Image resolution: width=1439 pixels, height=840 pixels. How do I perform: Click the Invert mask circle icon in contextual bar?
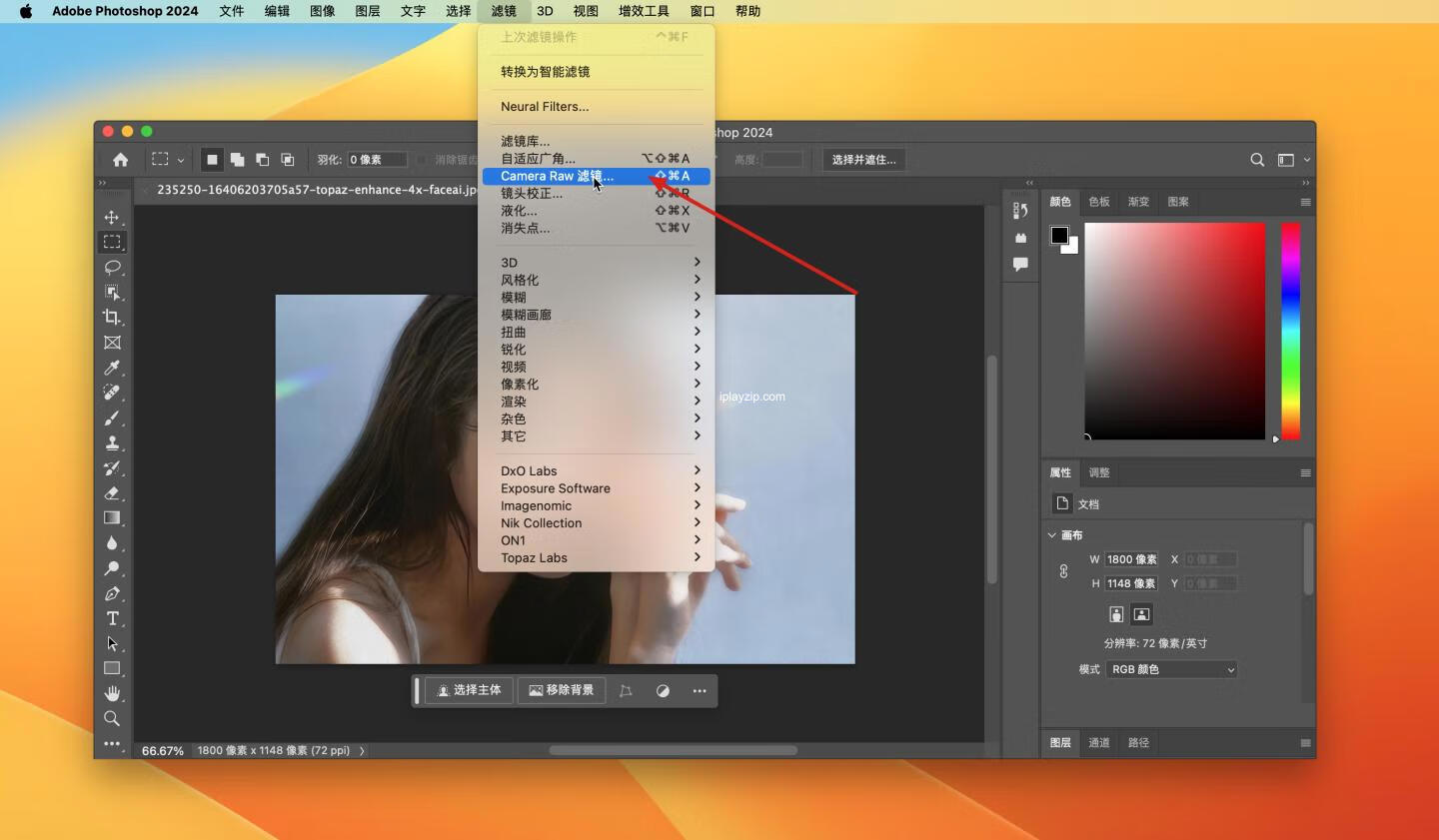663,691
